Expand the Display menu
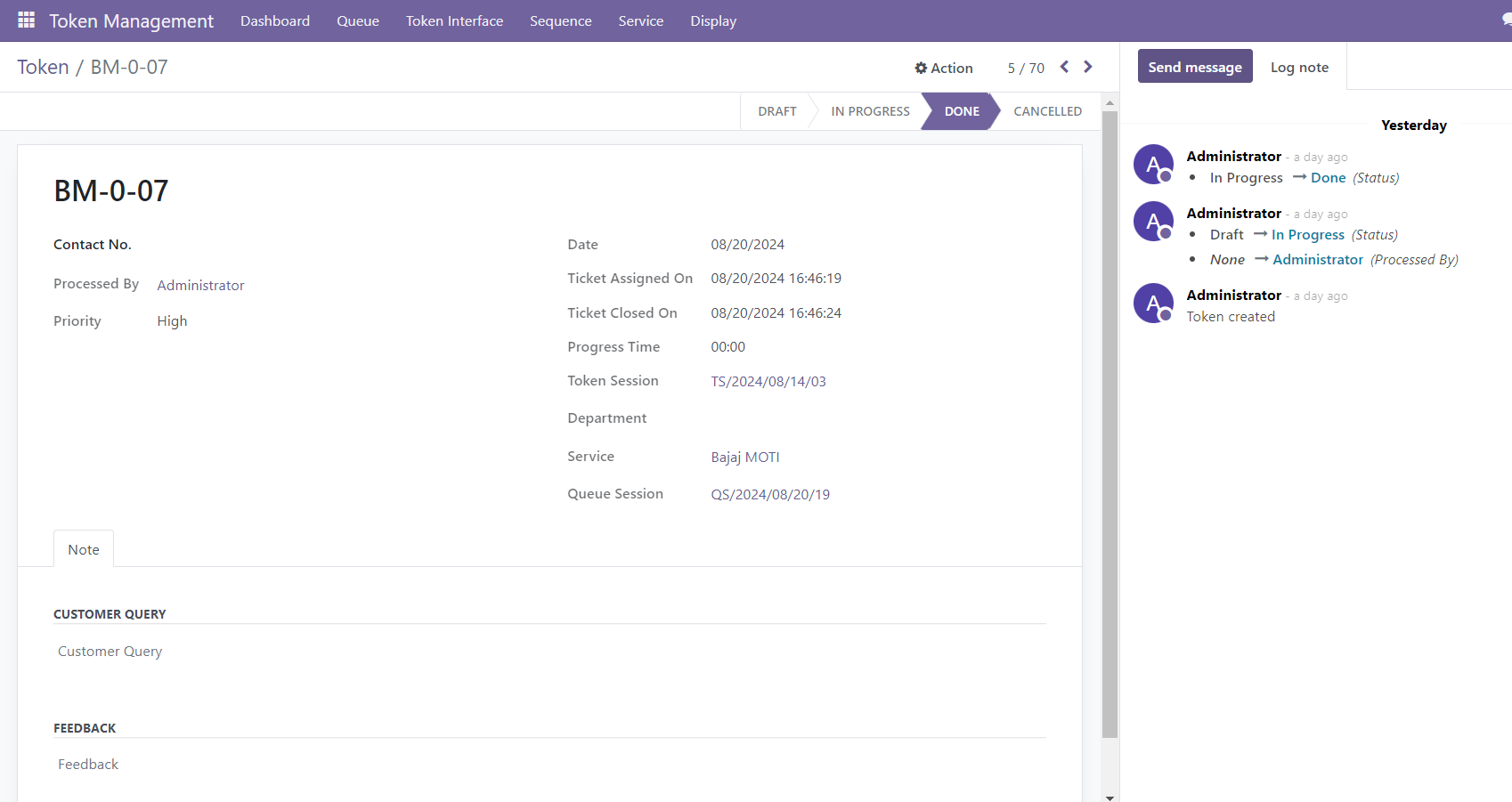The height and width of the screenshot is (802, 1512). point(713,20)
